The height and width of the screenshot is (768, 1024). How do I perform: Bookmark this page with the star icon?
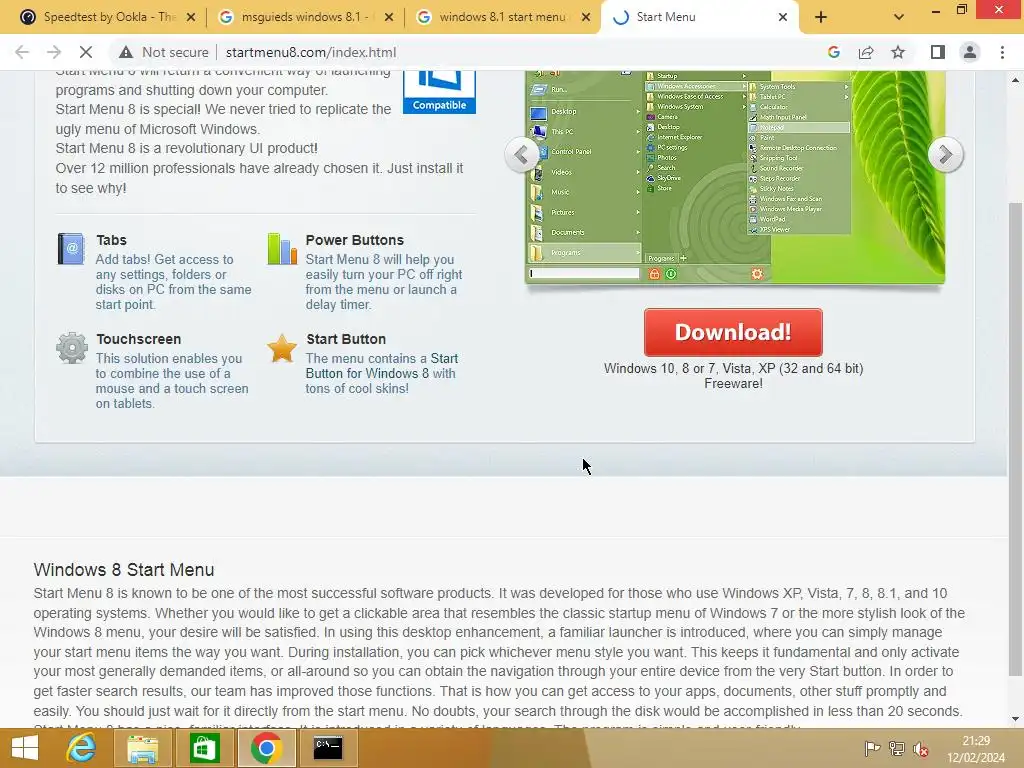coord(898,52)
